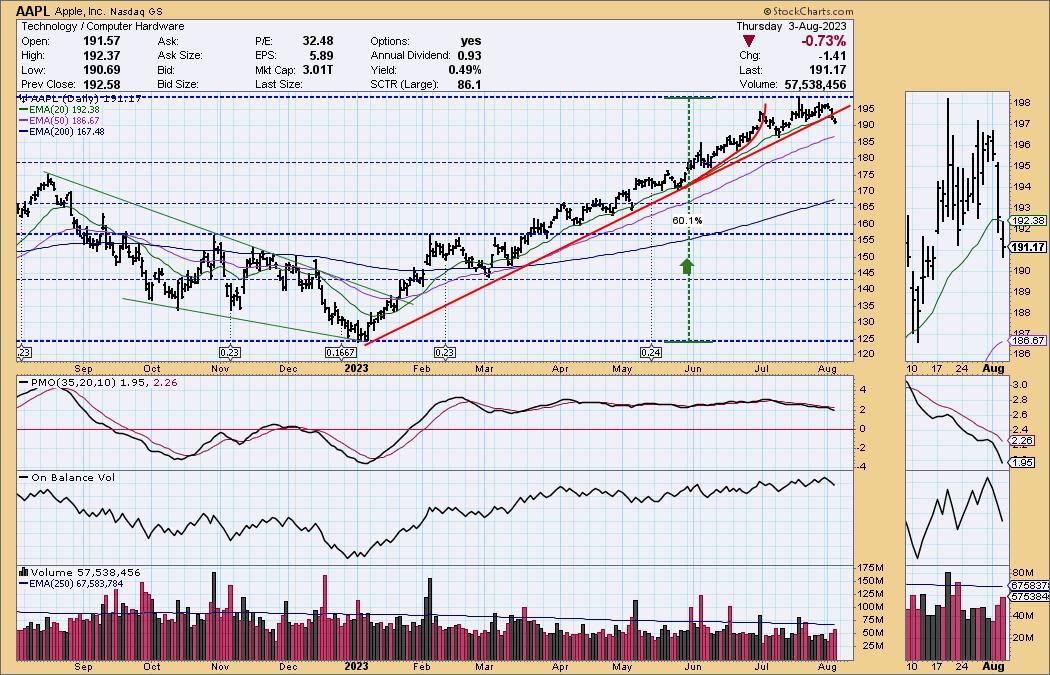Click the Low value 190.69
The width and height of the screenshot is (1050, 675).
click(x=102, y=70)
